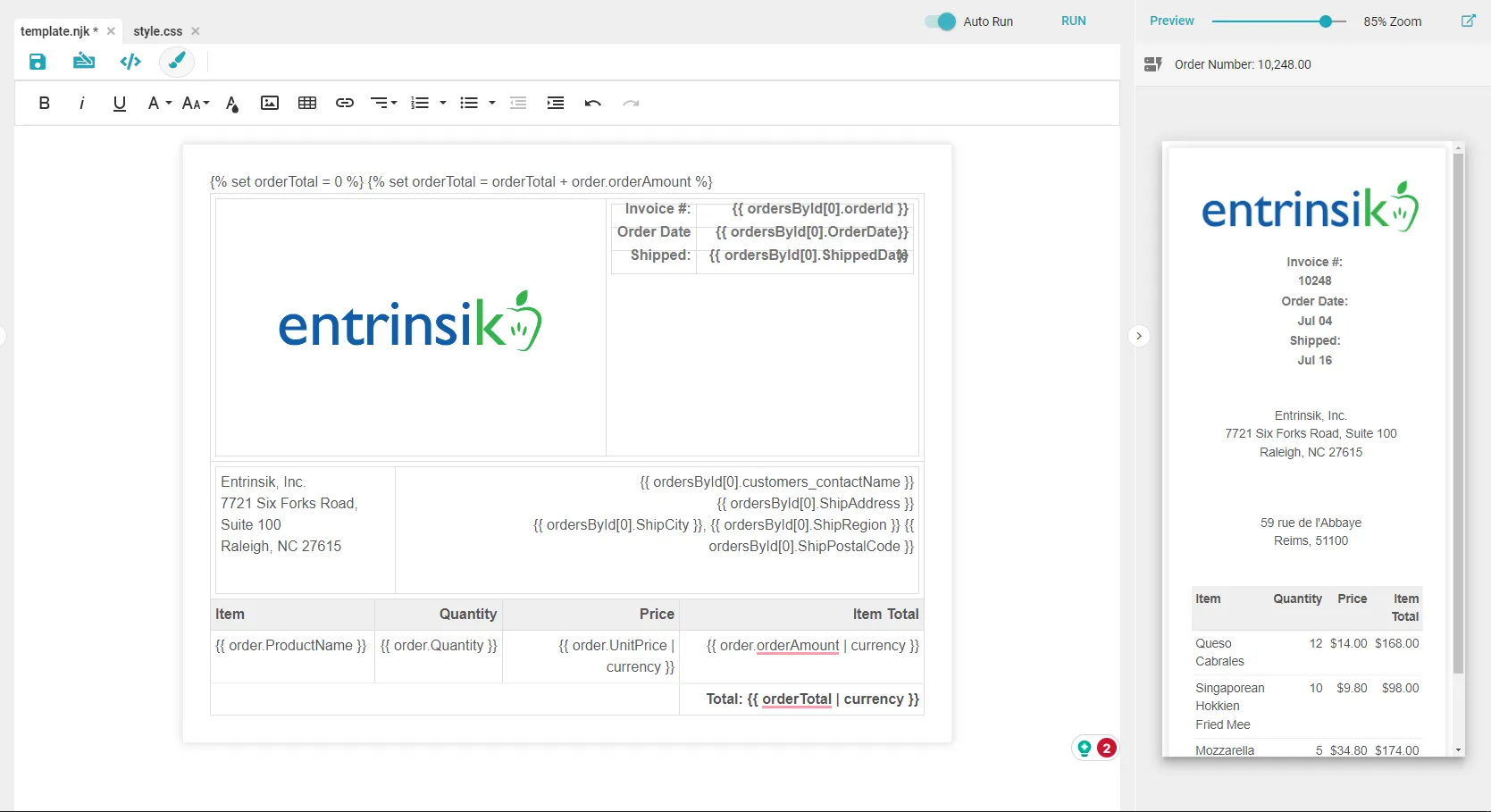Open the text alignment dropdown
This screenshot has height=812, width=1491.
pos(383,103)
